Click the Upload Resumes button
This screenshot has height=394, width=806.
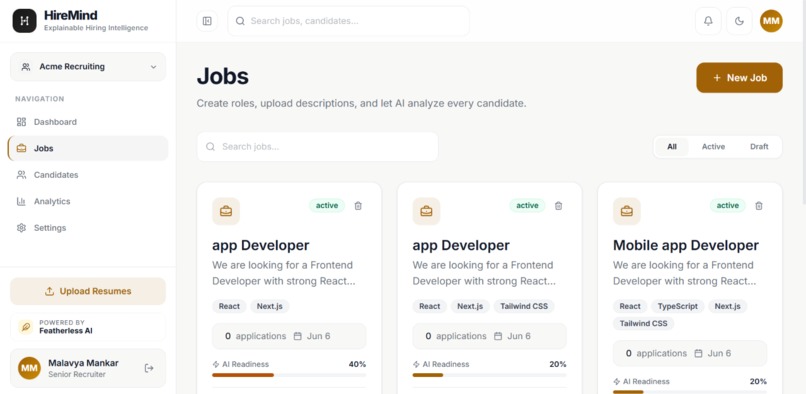88,291
